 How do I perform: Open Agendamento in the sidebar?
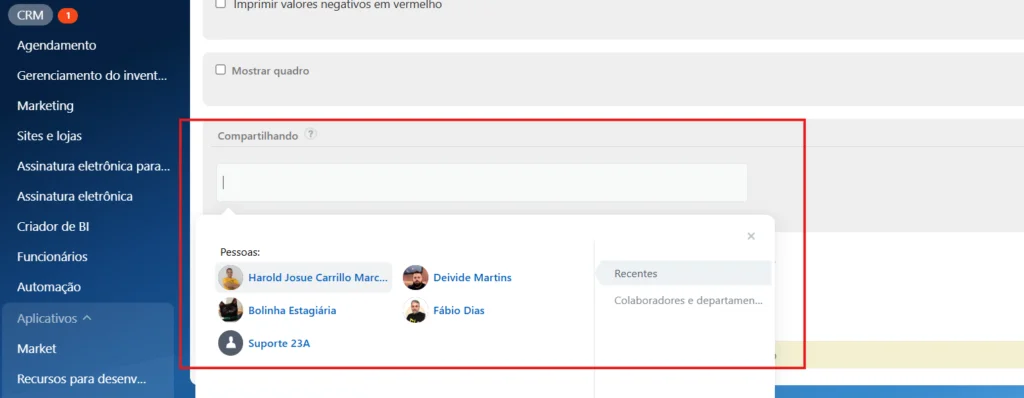click(x=56, y=45)
